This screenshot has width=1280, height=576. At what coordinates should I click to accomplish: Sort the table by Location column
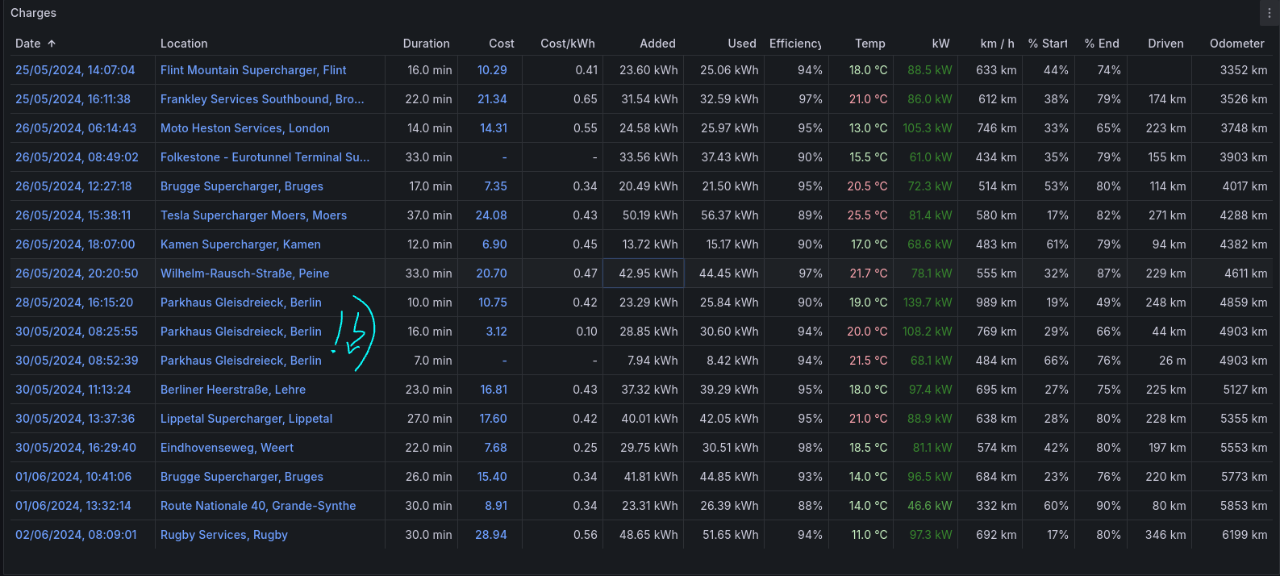pyautogui.click(x=184, y=44)
